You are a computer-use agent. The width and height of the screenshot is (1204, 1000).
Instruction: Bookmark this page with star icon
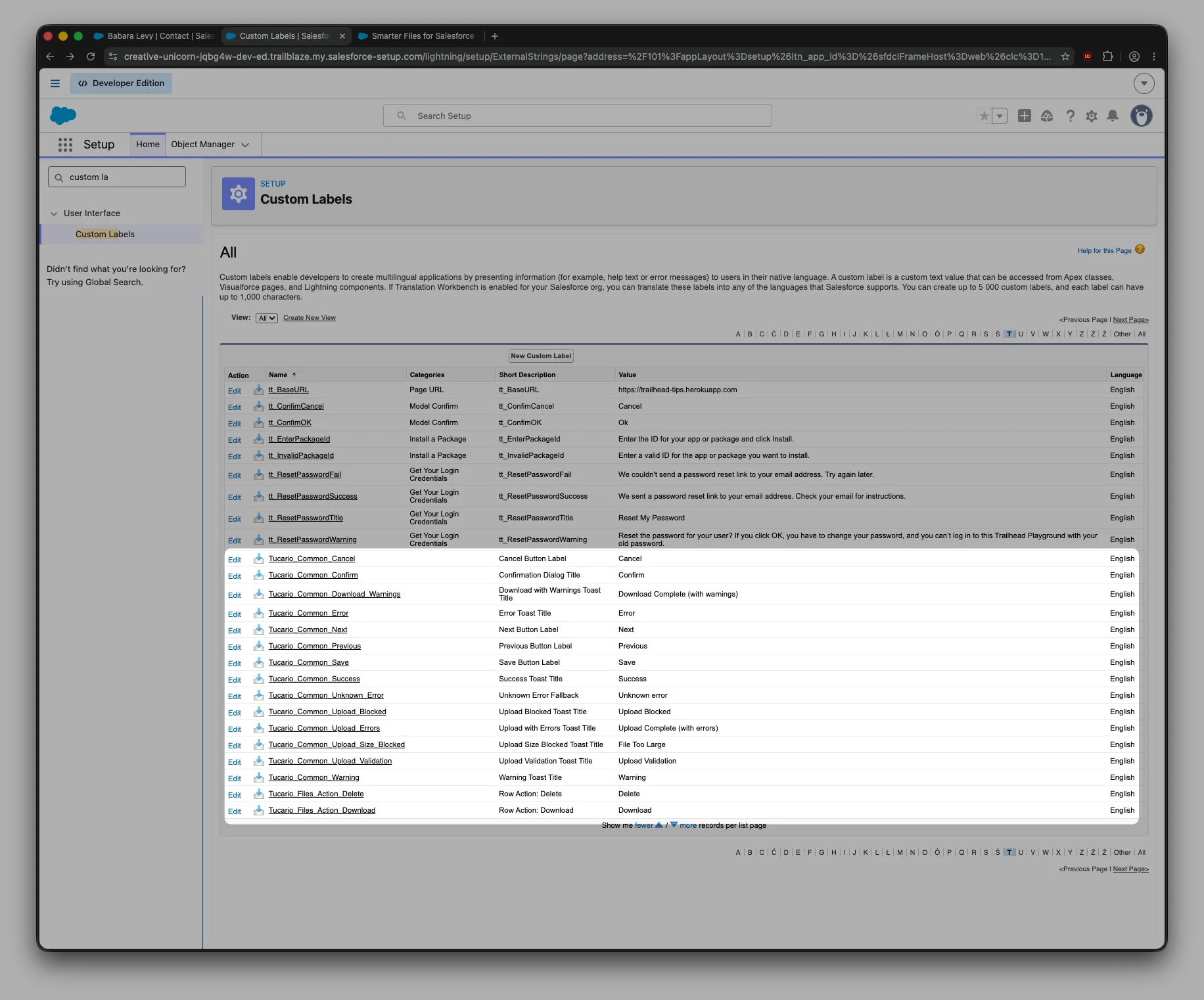pos(1065,57)
